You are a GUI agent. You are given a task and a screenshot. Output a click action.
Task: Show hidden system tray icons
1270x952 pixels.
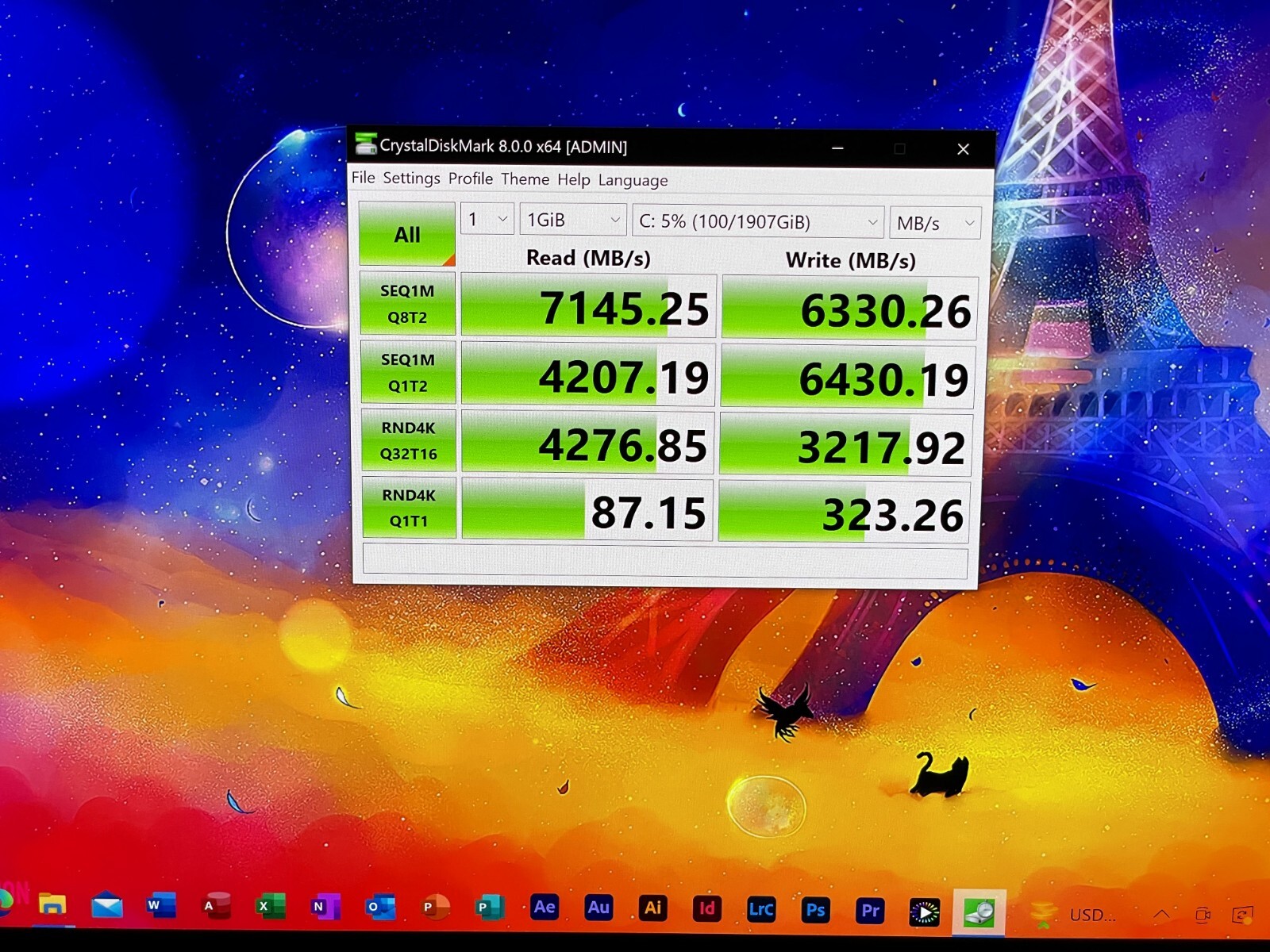(x=1161, y=915)
